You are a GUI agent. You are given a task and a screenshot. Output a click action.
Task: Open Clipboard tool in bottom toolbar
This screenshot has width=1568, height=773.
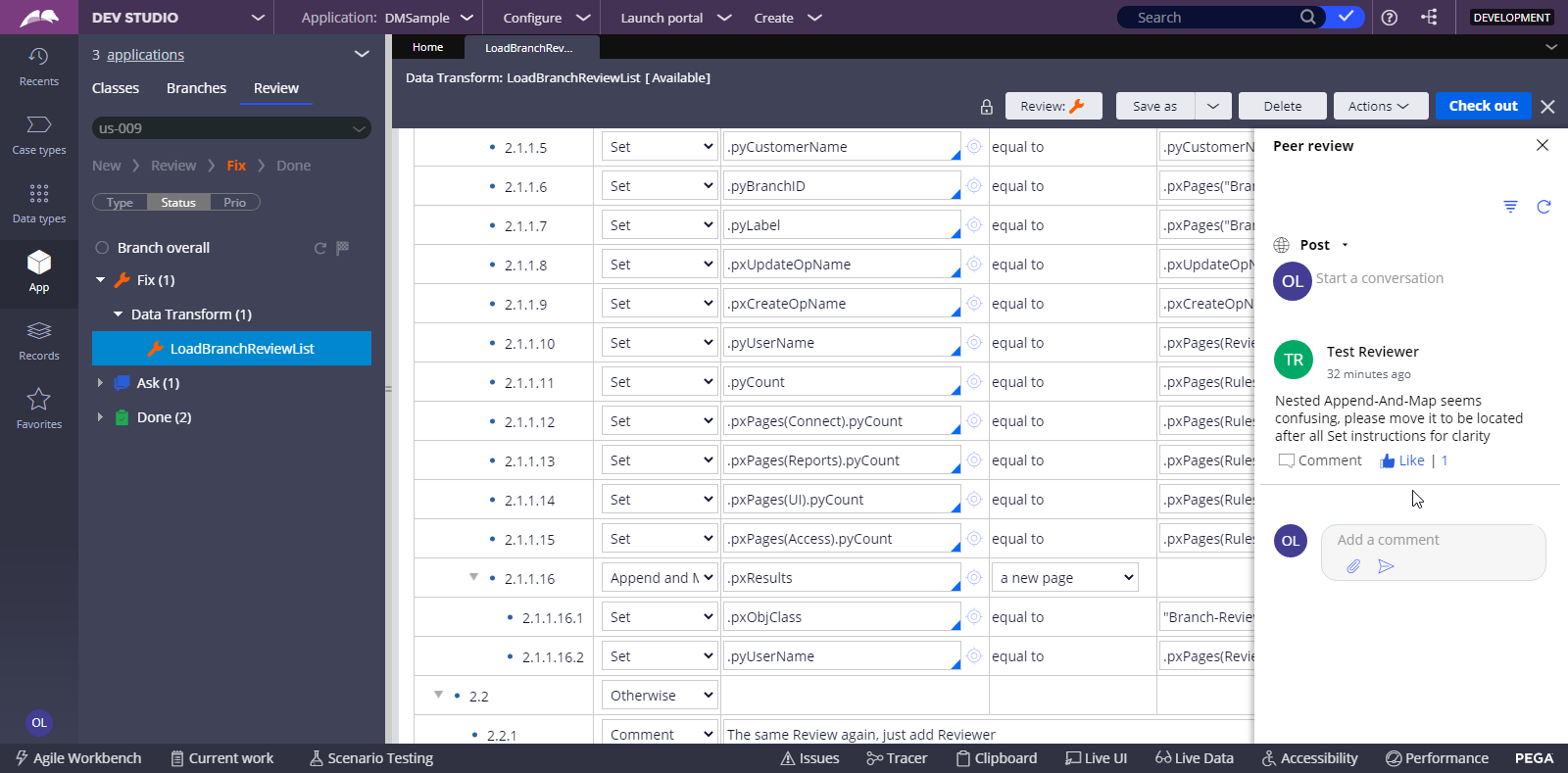point(997,758)
